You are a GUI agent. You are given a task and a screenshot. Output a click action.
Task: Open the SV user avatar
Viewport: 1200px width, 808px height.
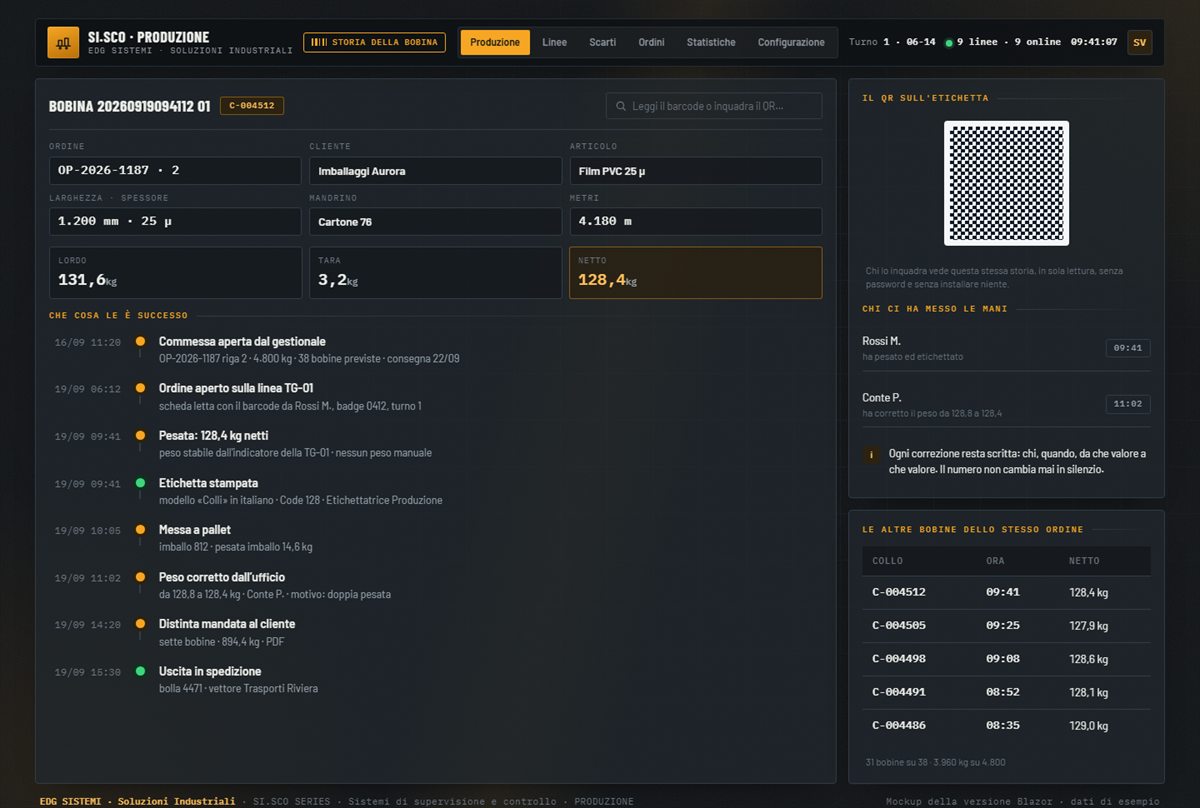coord(1139,42)
